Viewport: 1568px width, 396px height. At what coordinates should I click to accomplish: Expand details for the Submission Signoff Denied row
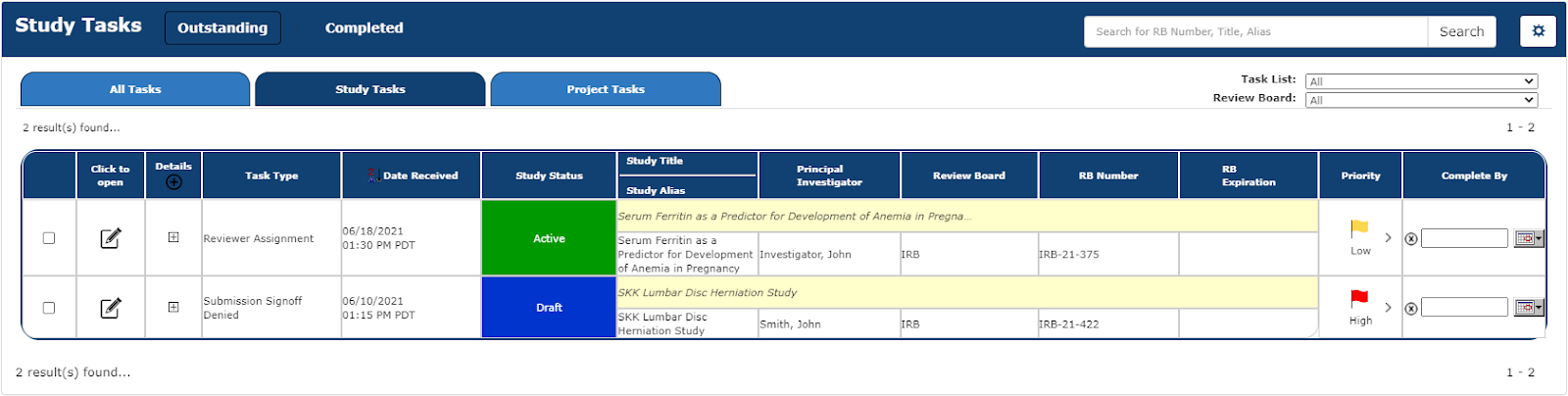point(173,307)
